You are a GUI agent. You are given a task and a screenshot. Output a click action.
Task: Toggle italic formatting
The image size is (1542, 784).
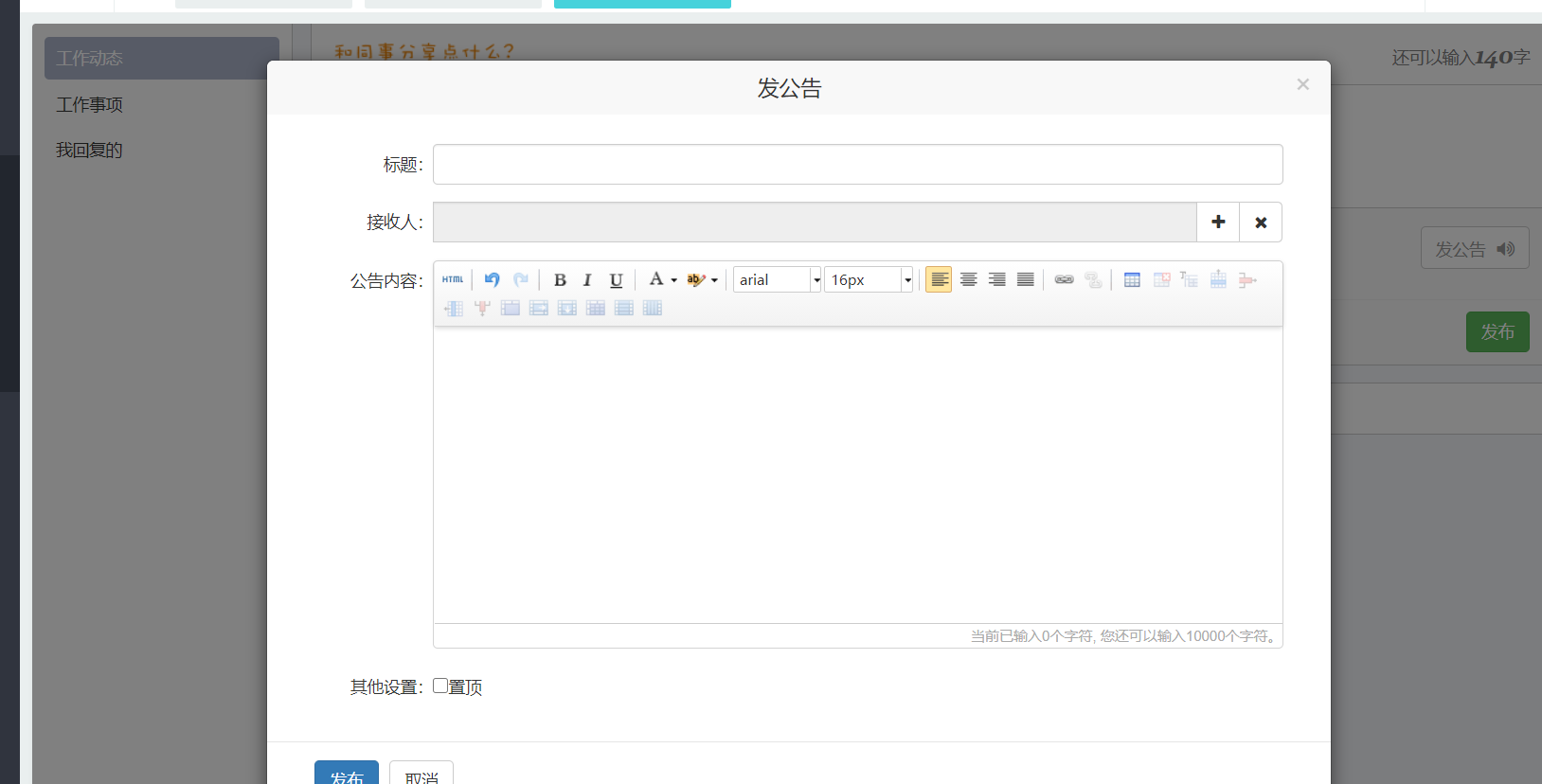pyautogui.click(x=587, y=279)
